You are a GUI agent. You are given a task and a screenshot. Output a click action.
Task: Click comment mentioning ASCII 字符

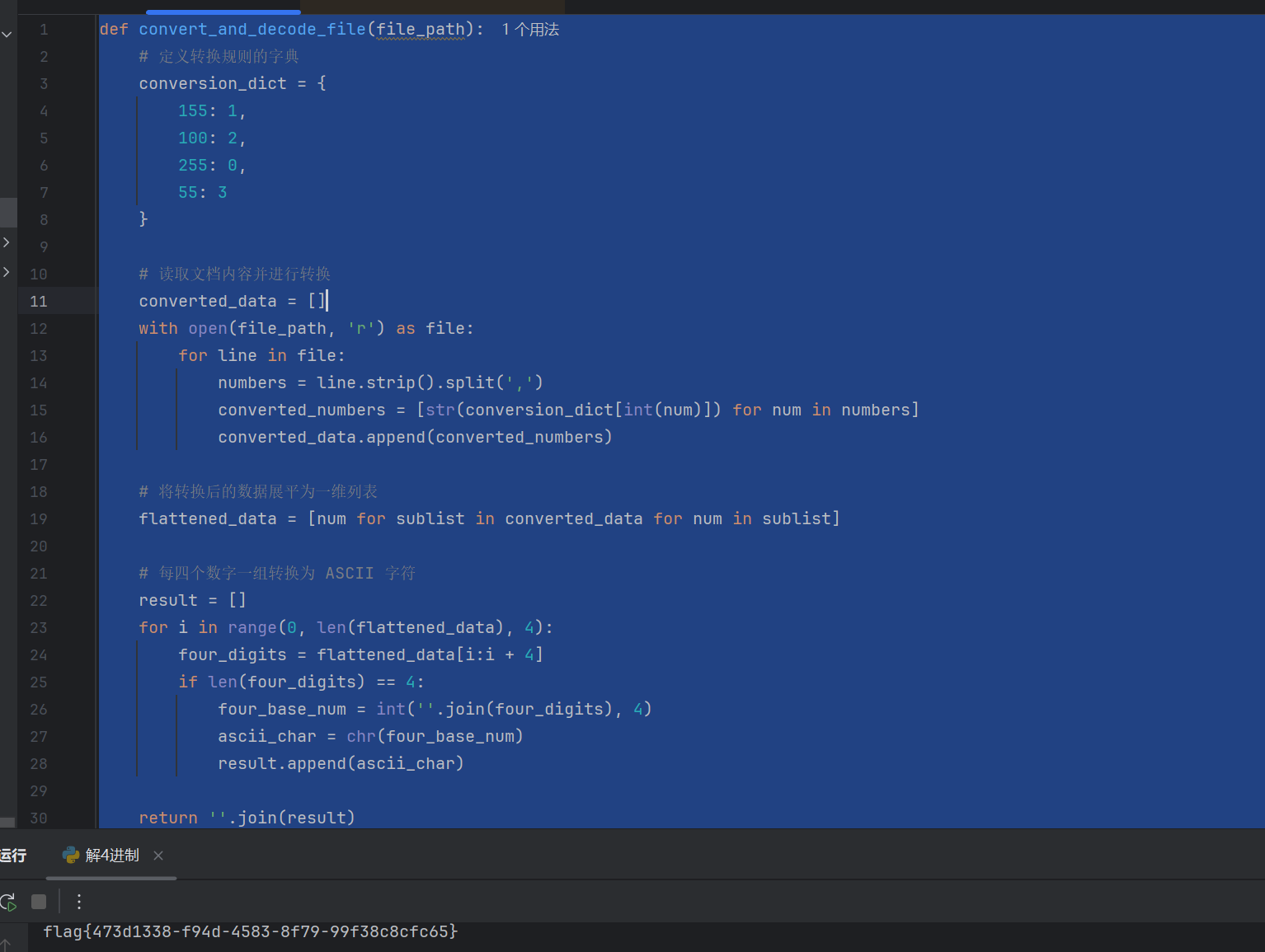[277, 573]
